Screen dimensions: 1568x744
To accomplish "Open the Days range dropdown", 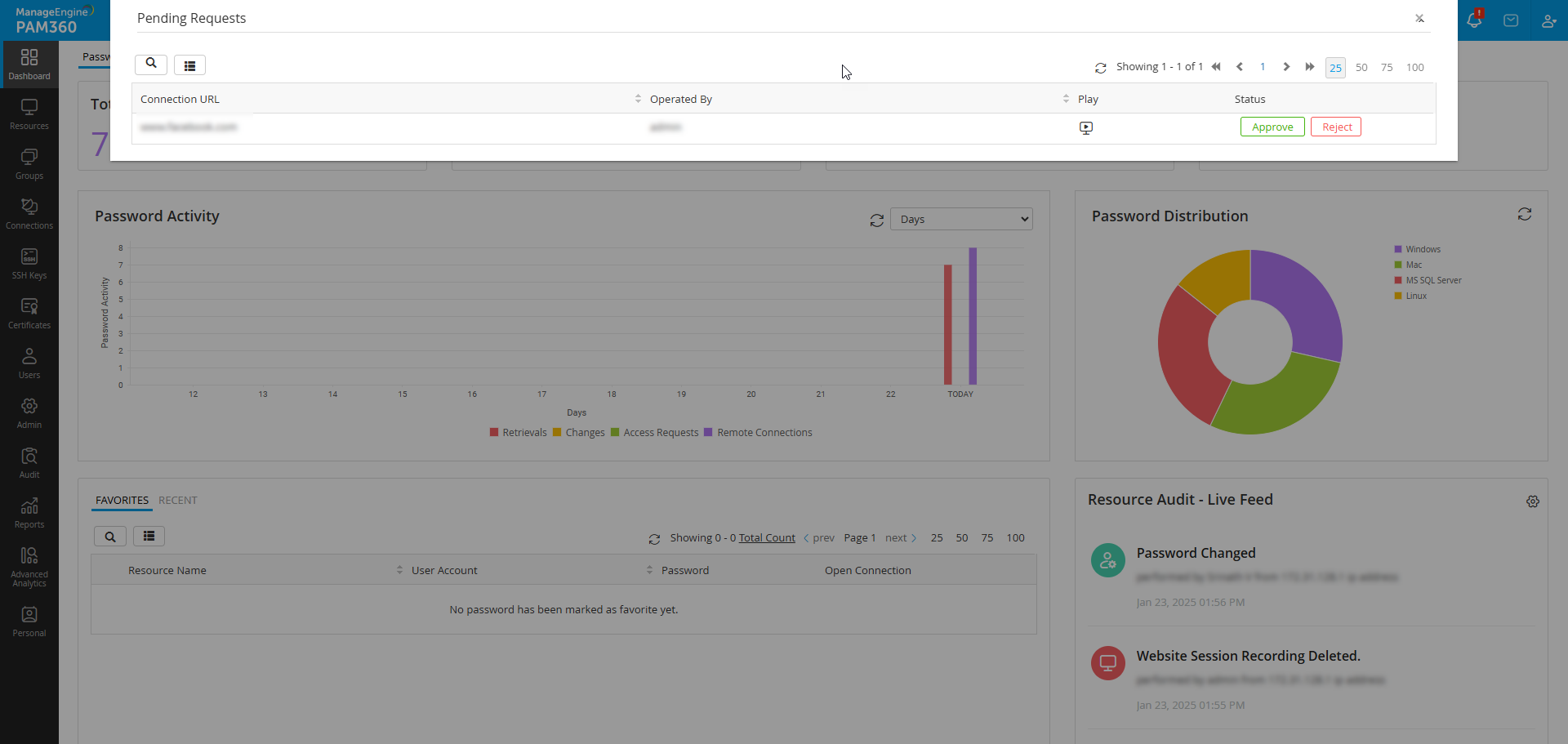I will coord(961,219).
